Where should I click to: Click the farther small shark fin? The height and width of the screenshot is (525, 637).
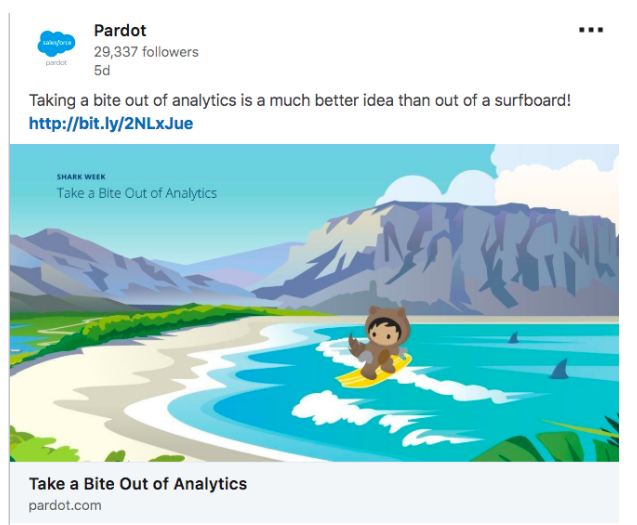514,337
